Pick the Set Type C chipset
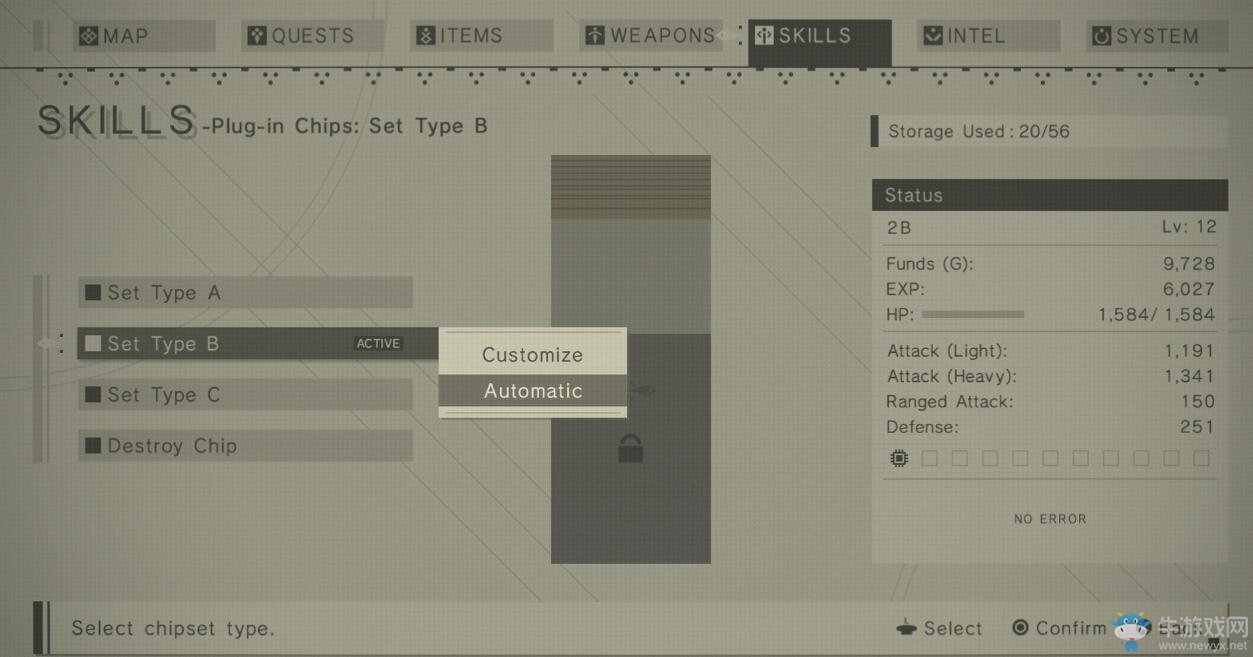The image size is (1253, 657). point(245,395)
